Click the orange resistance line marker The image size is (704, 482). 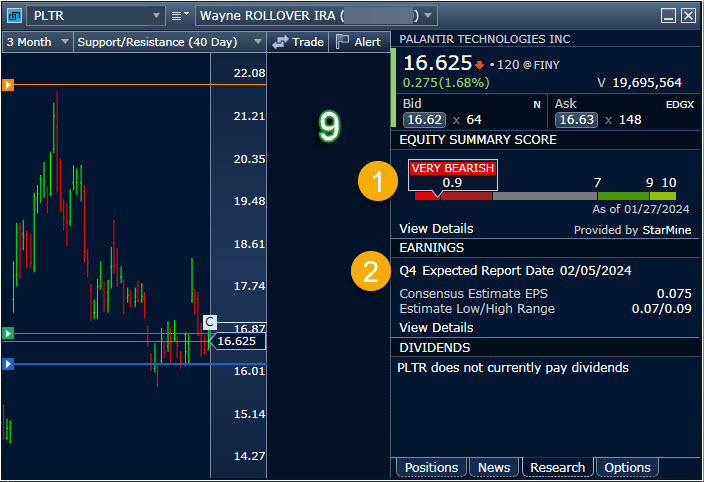coord(8,85)
